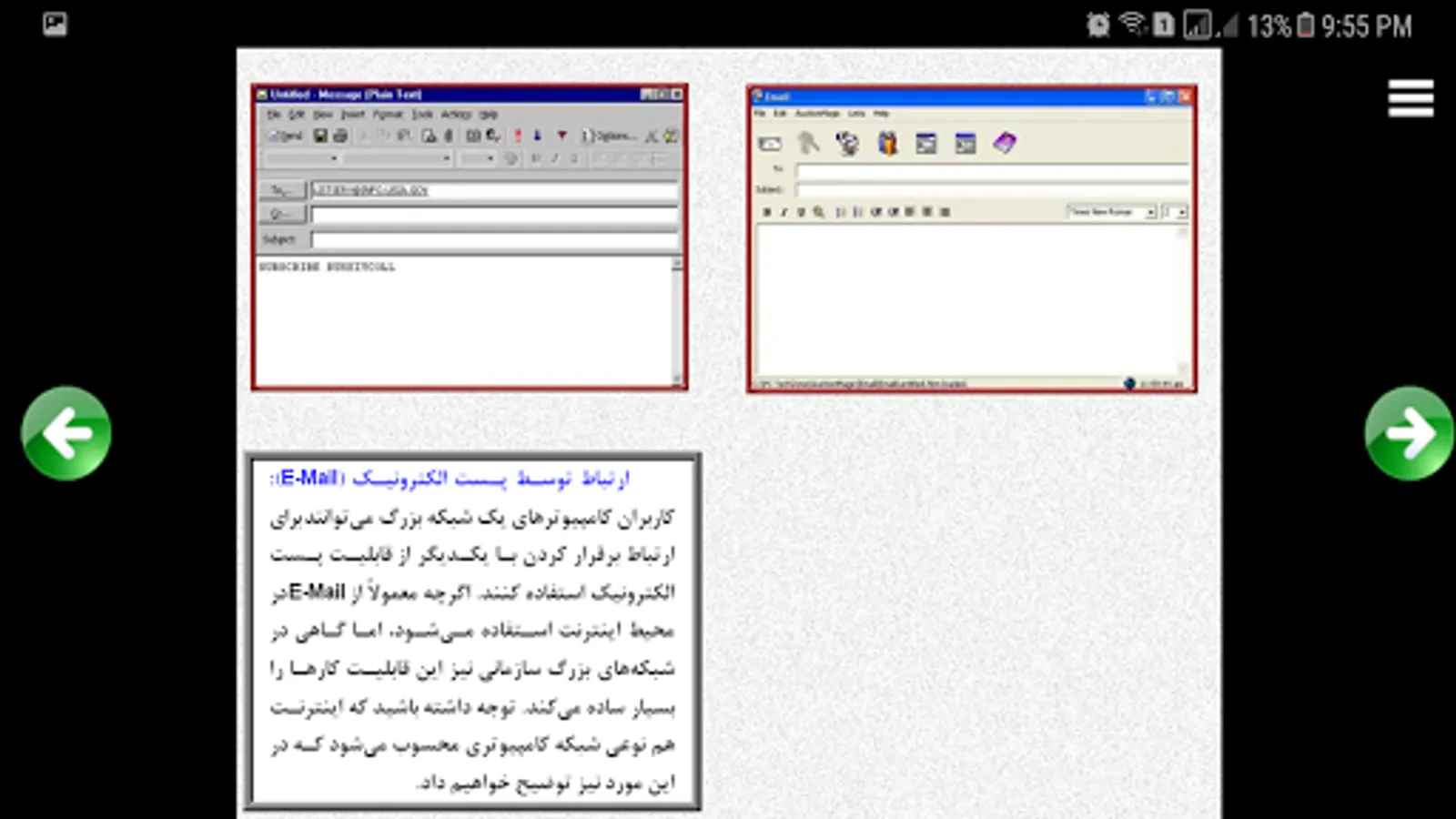Open the Times New Roman font dropdown
This screenshot has width=1456, height=819.
(x=1111, y=212)
